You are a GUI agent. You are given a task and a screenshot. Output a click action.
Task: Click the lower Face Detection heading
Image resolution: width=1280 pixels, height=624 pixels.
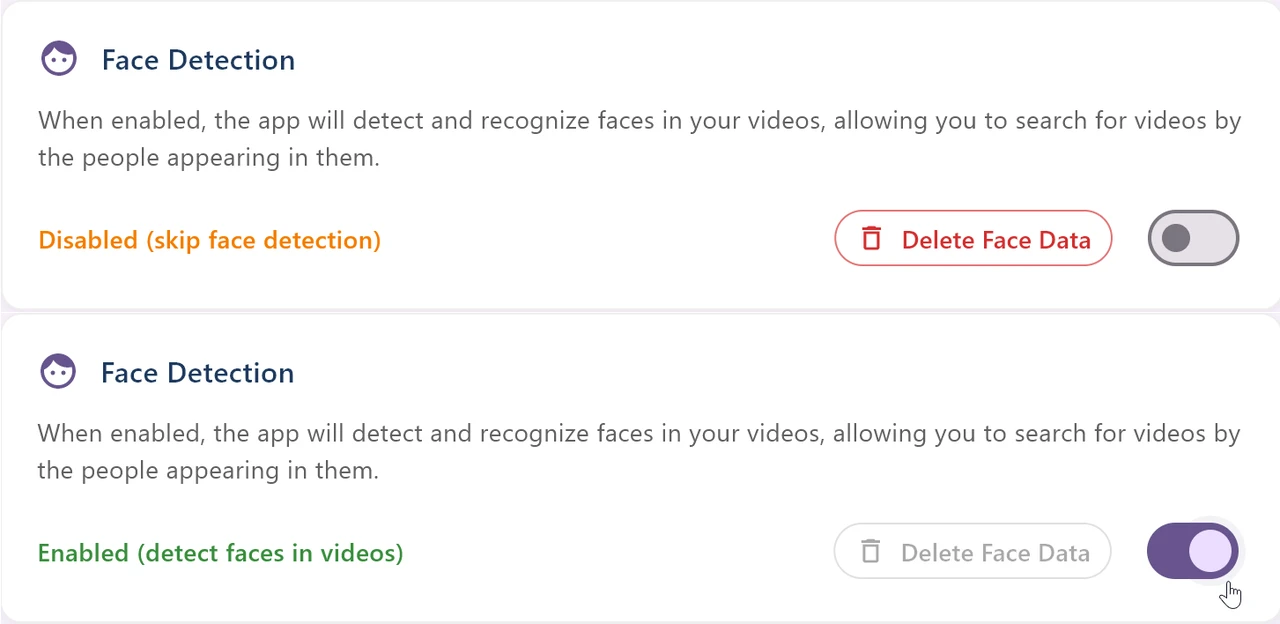click(197, 372)
